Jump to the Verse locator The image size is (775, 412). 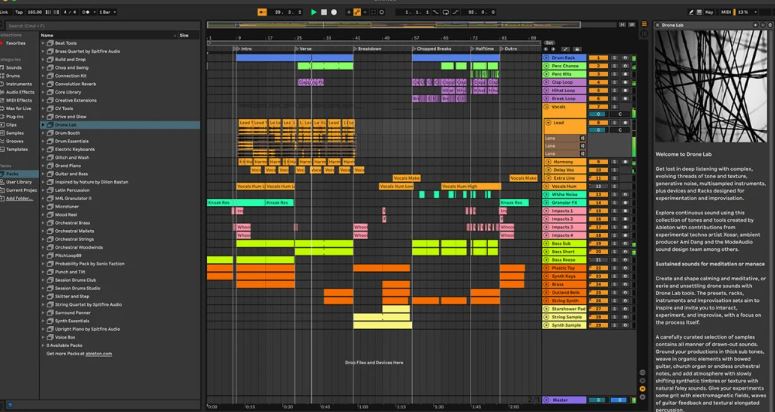(304, 49)
